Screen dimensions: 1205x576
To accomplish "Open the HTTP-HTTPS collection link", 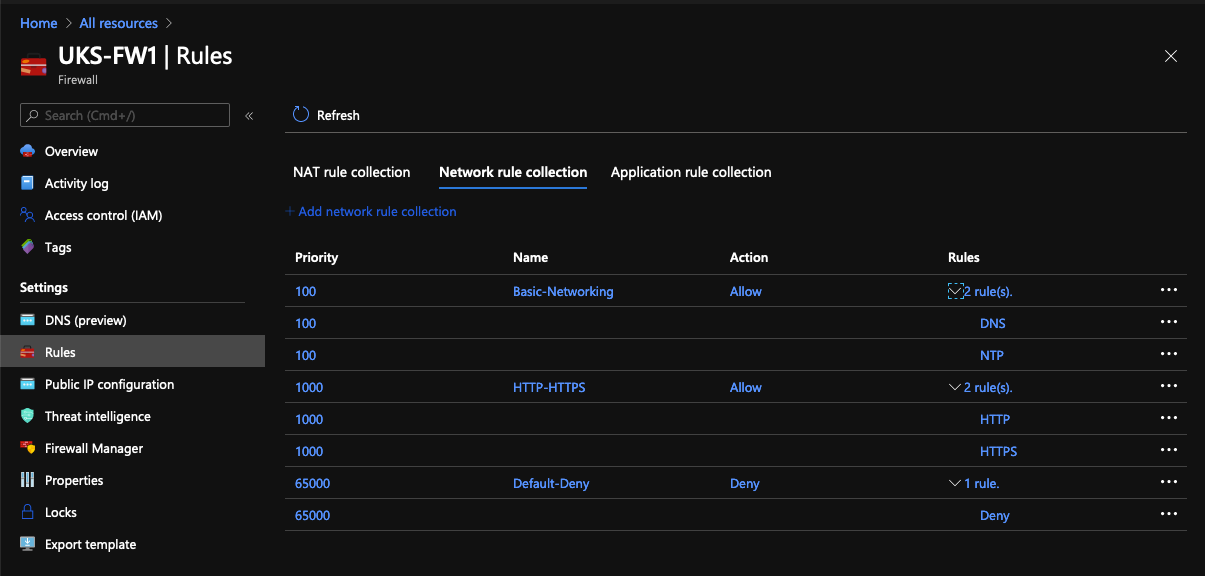I will click(549, 387).
